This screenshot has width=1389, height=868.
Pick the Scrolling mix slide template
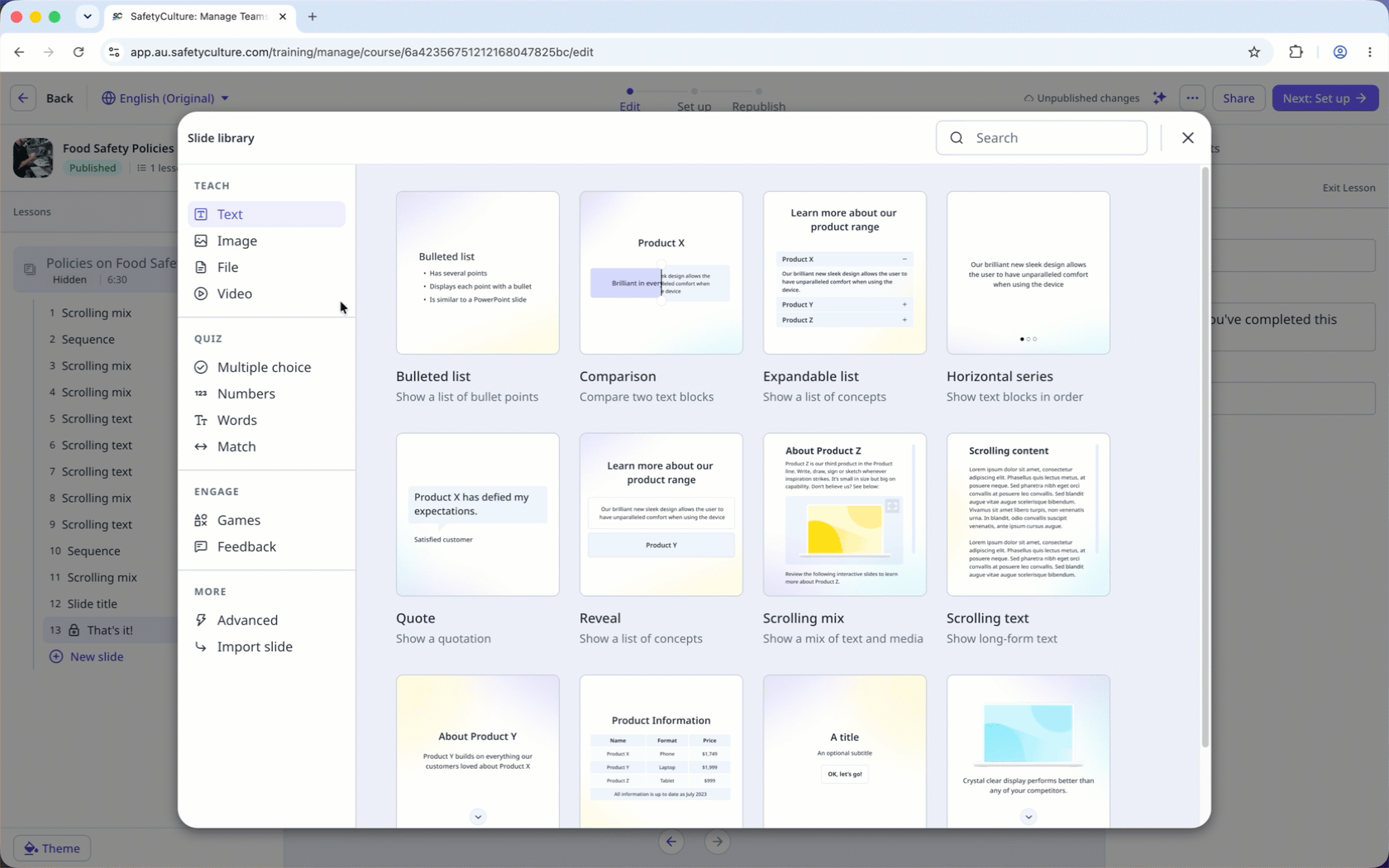point(844,514)
